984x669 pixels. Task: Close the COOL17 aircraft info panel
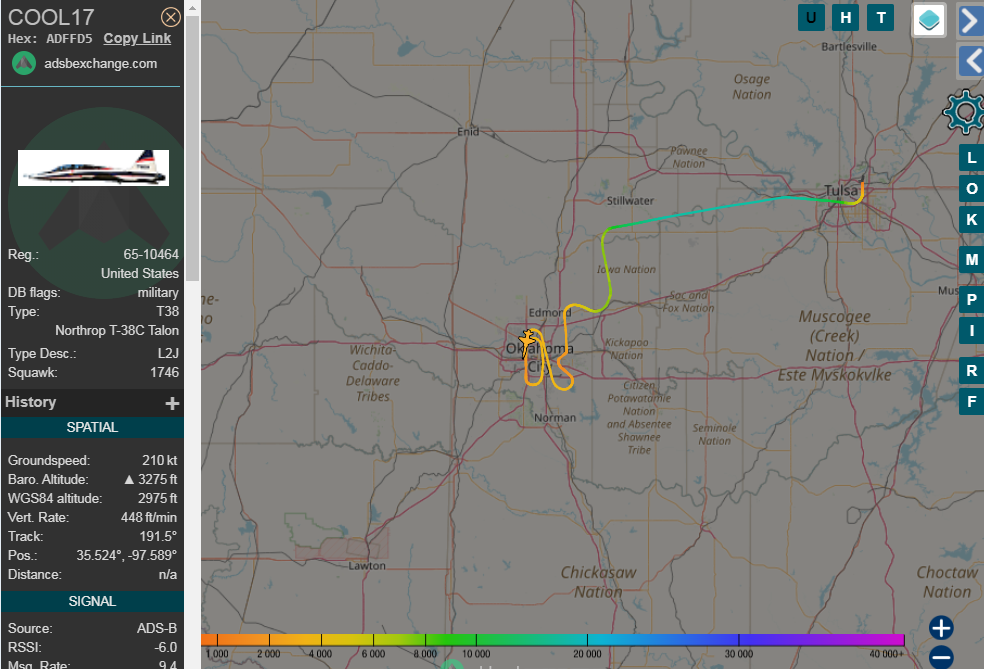pyautogui.click(x=171, y=17)
